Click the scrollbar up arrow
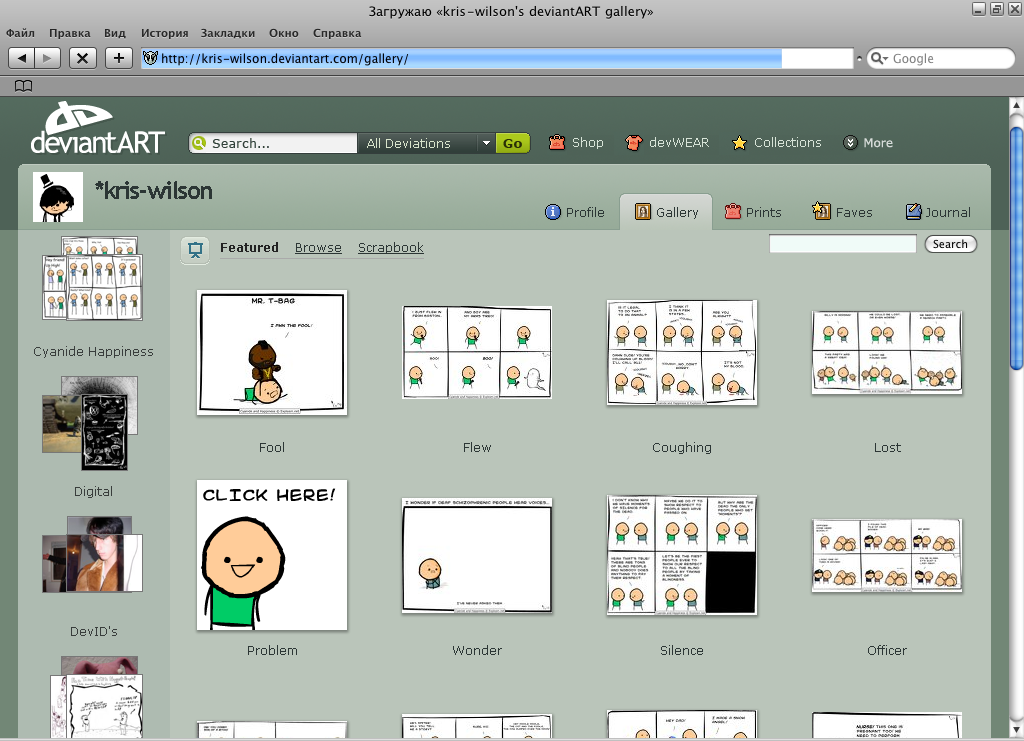The height and width of the screenshot is (741, 1024). point(1016,104)
